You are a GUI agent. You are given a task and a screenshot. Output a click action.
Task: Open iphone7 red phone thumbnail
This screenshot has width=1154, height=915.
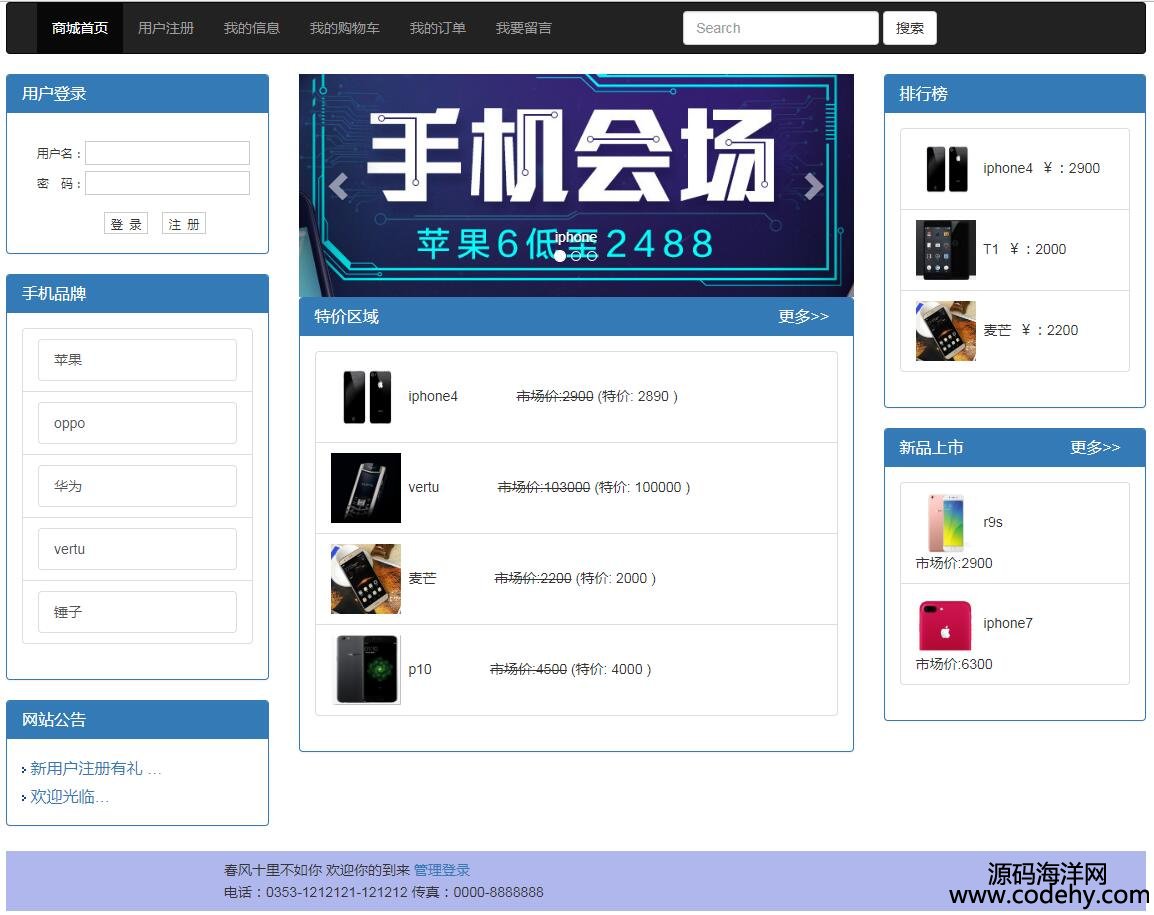pos(946,625)
